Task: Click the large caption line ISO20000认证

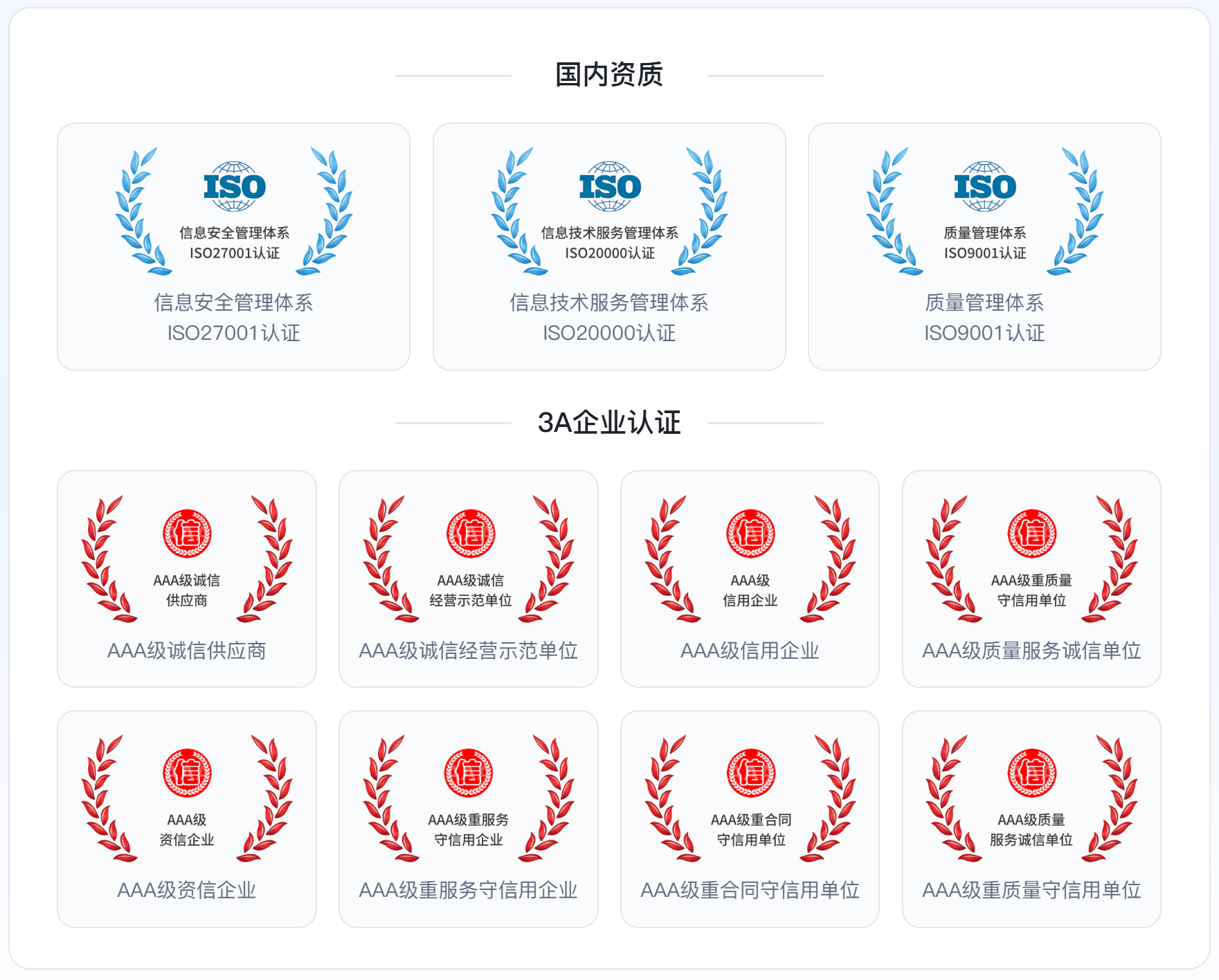Action: click(x=609, y=333)
